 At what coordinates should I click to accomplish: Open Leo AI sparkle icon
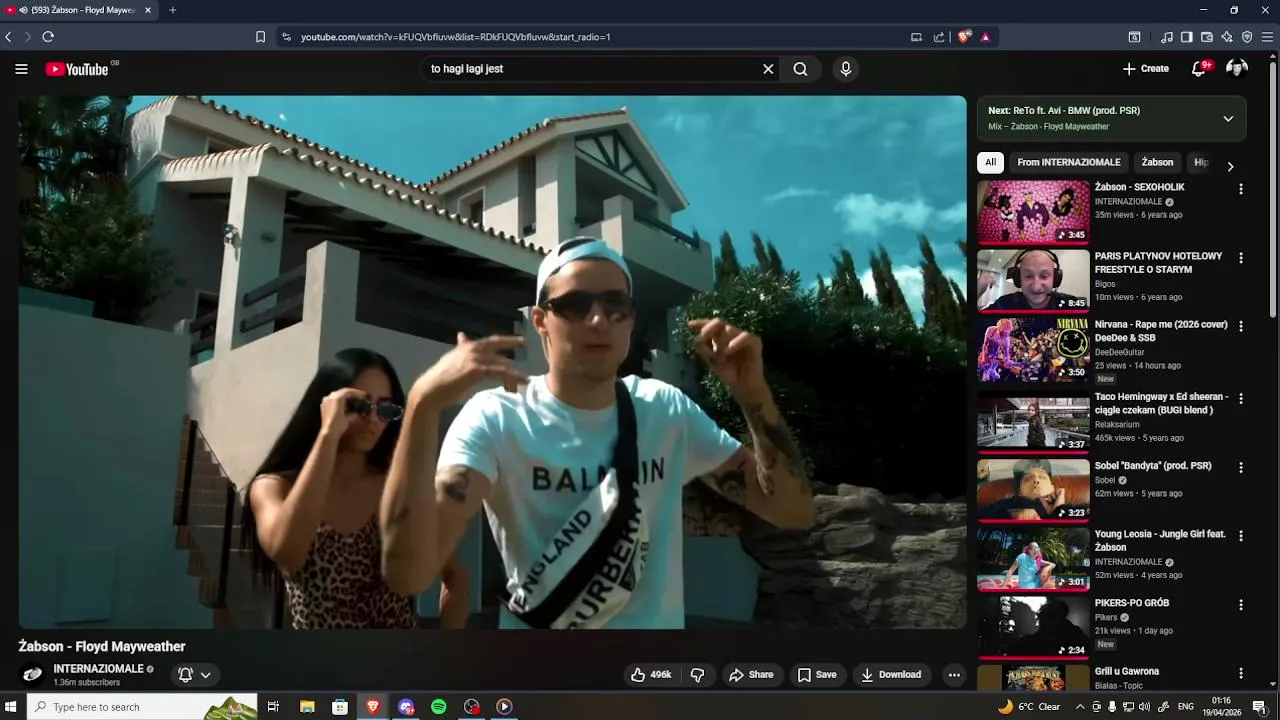coord(1227,37)
